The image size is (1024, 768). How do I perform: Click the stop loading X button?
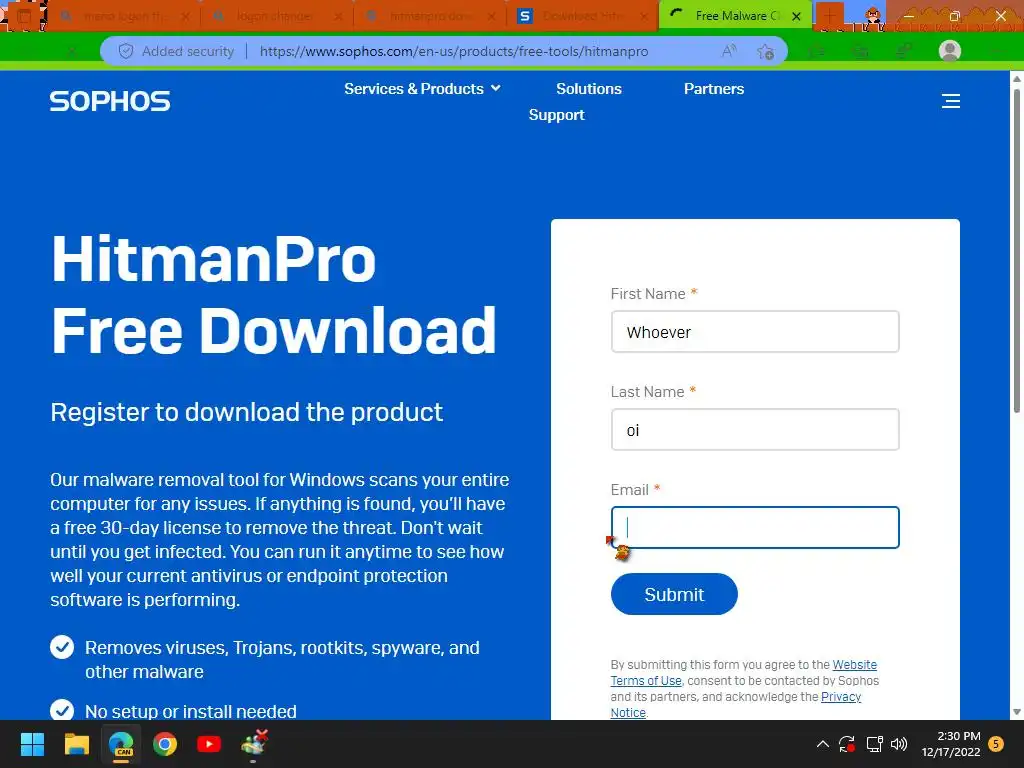pos(71,51)
